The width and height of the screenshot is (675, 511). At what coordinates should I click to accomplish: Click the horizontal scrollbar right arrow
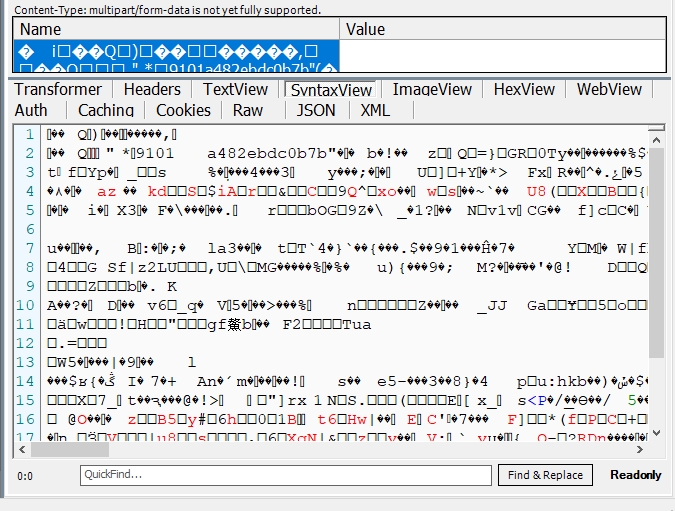(640, 449)
